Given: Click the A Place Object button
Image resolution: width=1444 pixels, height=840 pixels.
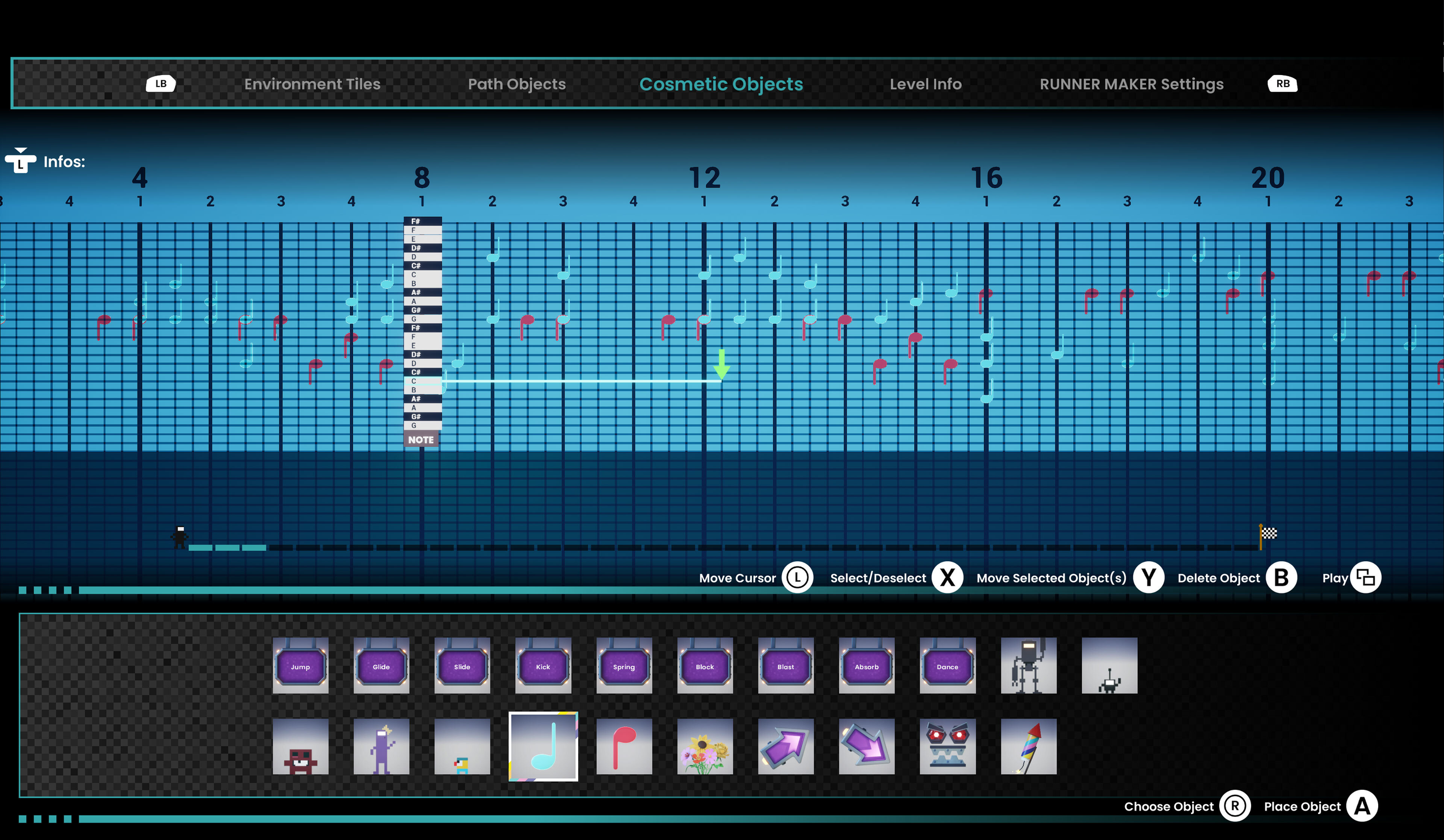Looking at the screenshot, I should click(x=1361, y=806).
